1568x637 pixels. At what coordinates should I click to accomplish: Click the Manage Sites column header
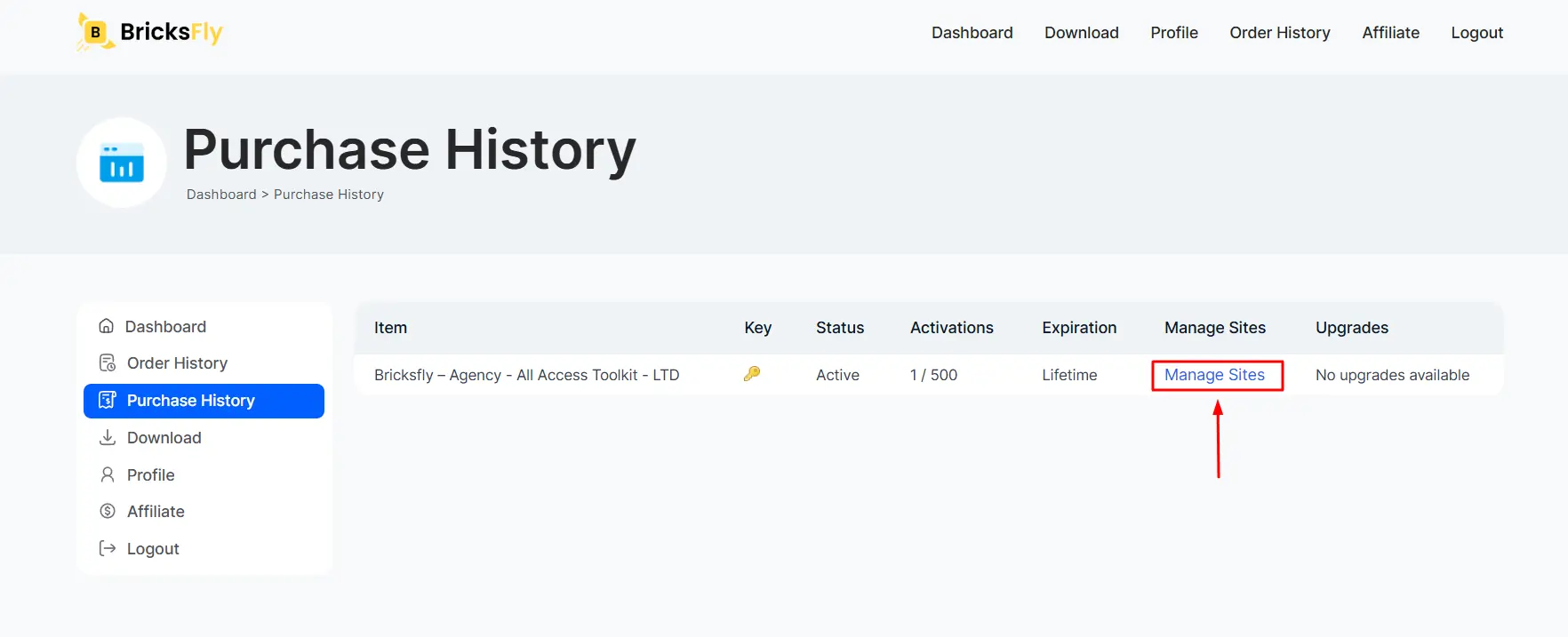(1214, 327)
